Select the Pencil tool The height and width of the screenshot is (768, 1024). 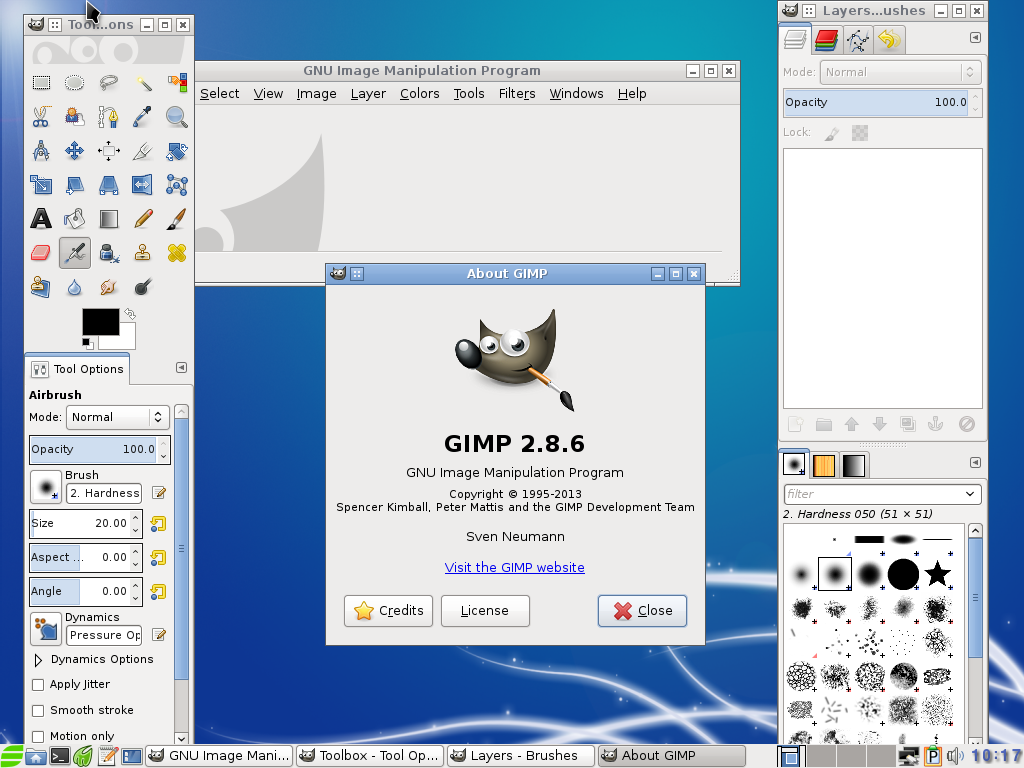pyautogui.click(x=143, y=219)
